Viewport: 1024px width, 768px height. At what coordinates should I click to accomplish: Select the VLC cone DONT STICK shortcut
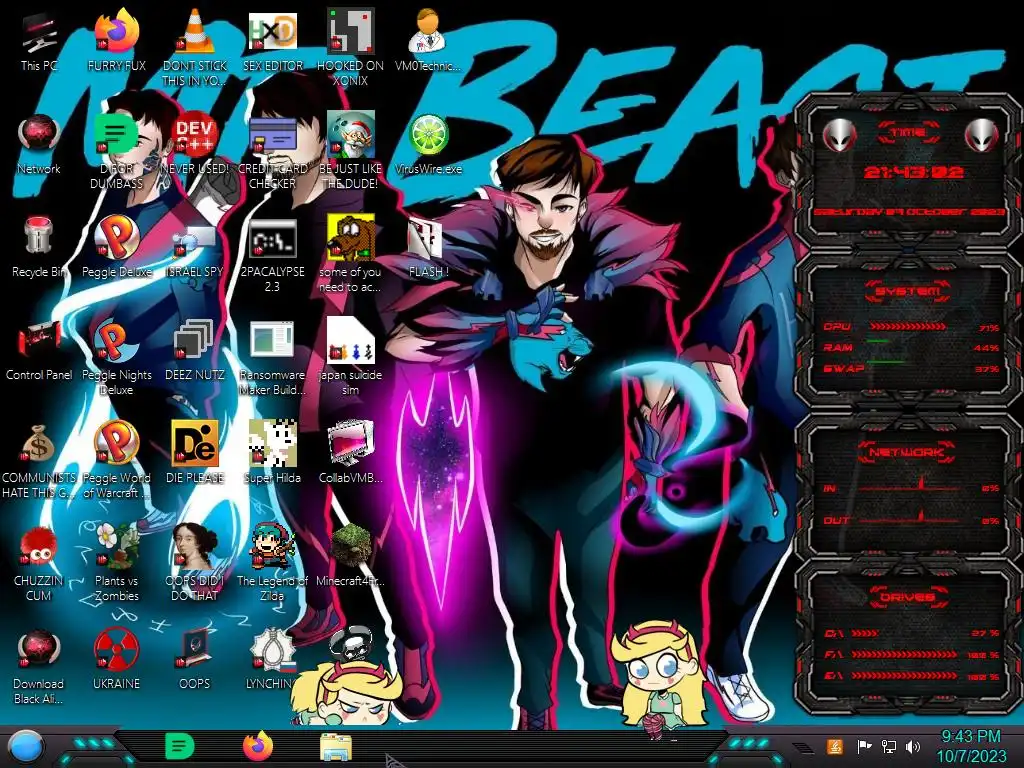tap(195, 48)
